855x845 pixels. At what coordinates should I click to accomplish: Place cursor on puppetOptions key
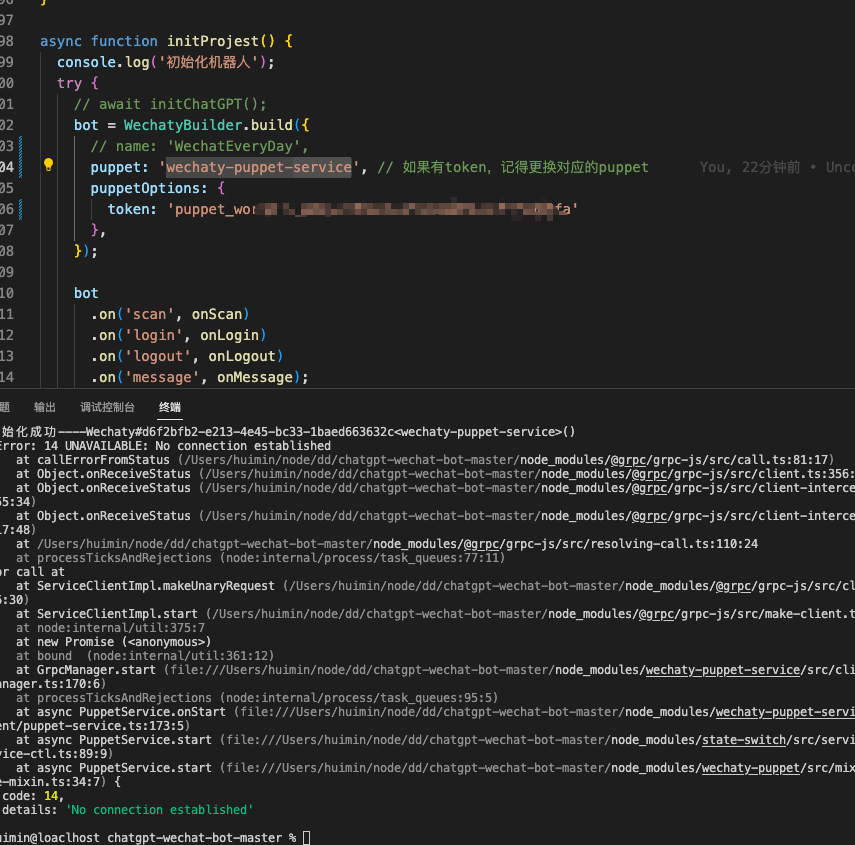[144, 189]
